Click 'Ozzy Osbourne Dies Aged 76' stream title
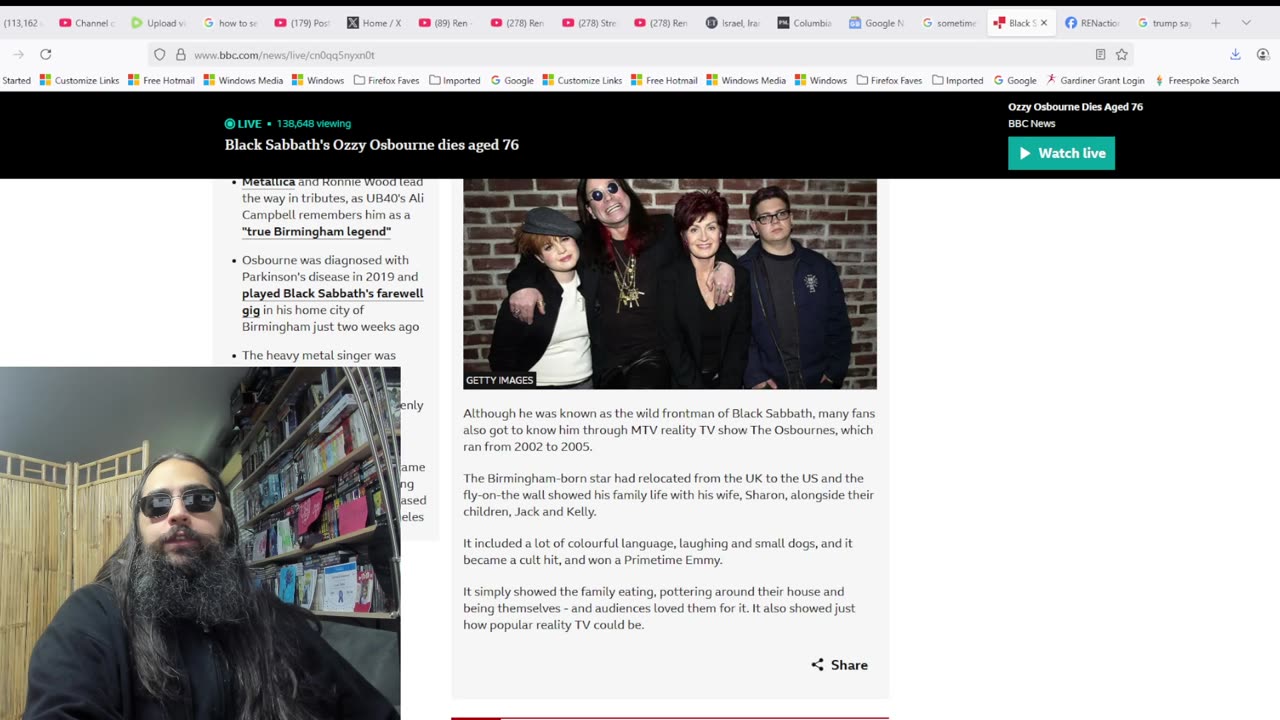The width and height of the screenshot is (1280, 720). click(1075, 107)
